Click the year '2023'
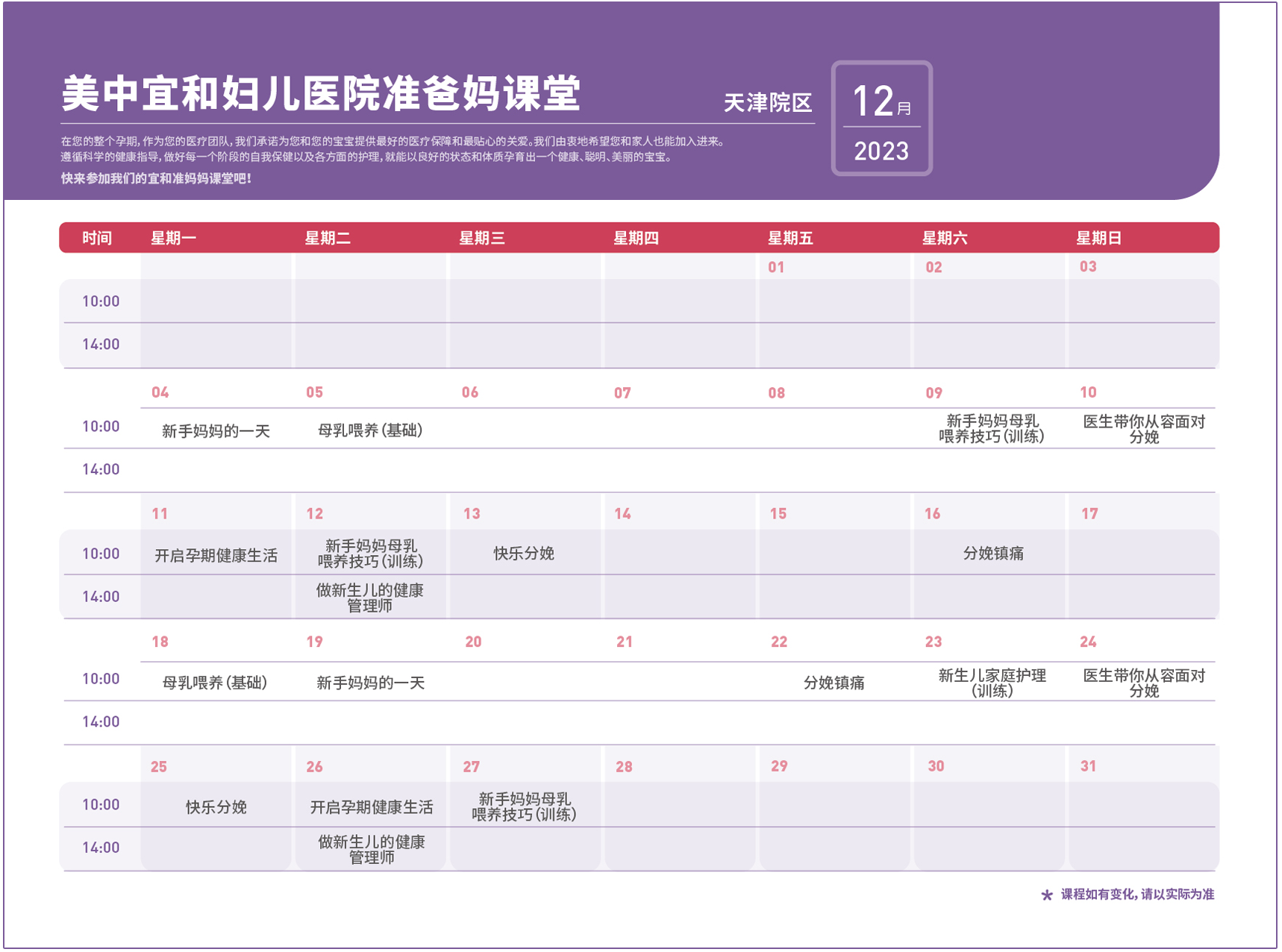This screenshot has width=1282, height=952. pyautogui.click(x=882, y=151)
